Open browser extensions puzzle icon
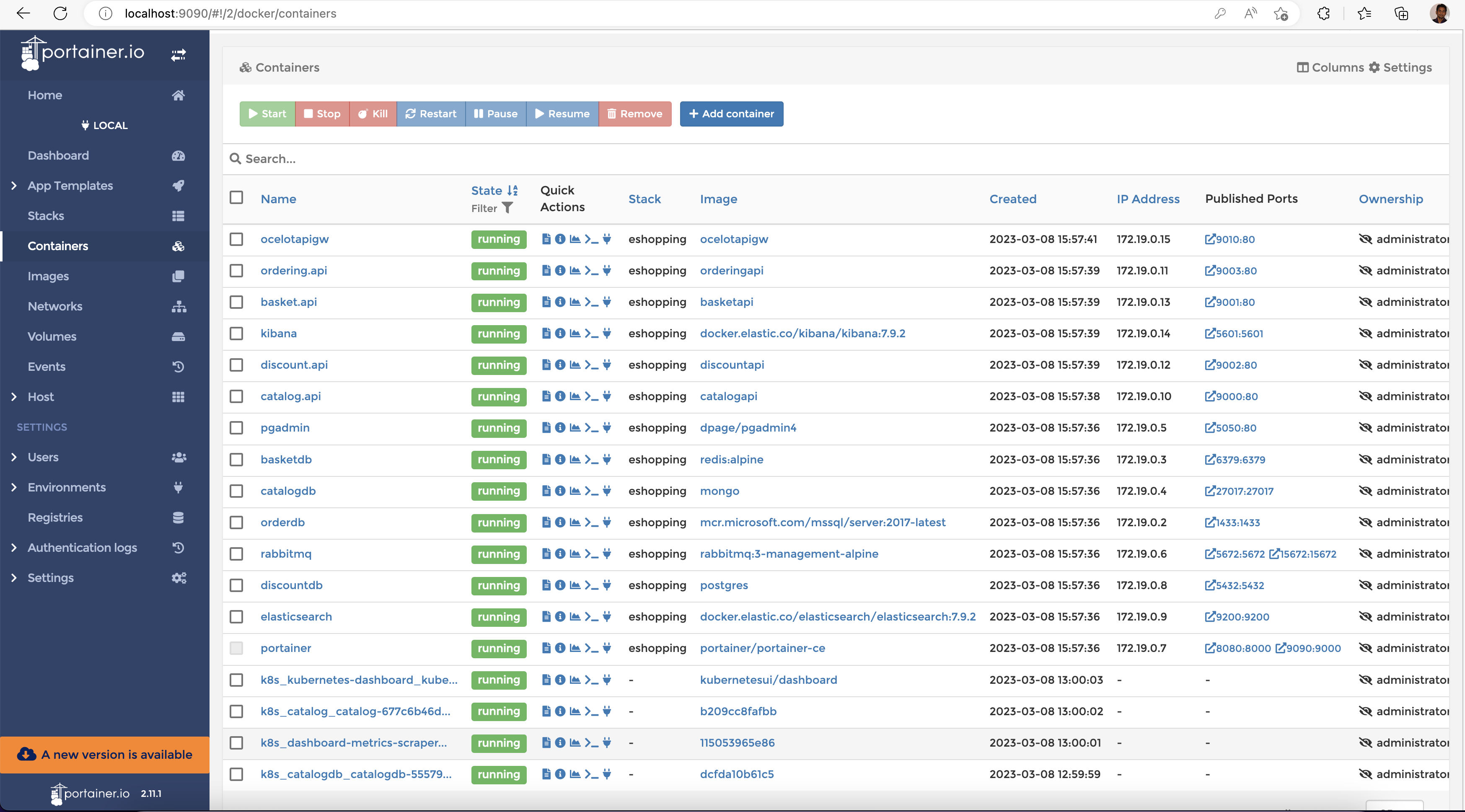1465x812 pixels. coord(1323,14)
